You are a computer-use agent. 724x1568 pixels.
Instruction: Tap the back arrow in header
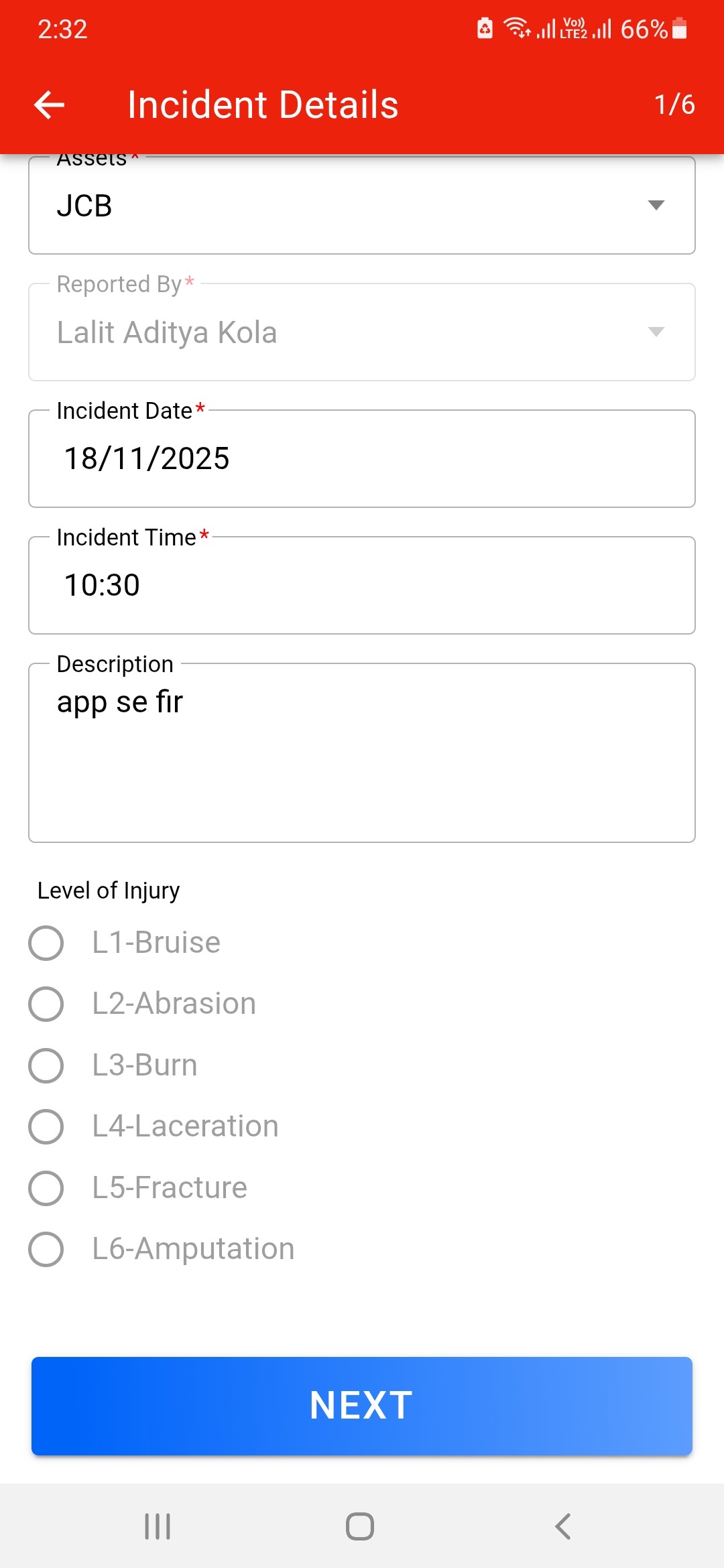(49, 105)
